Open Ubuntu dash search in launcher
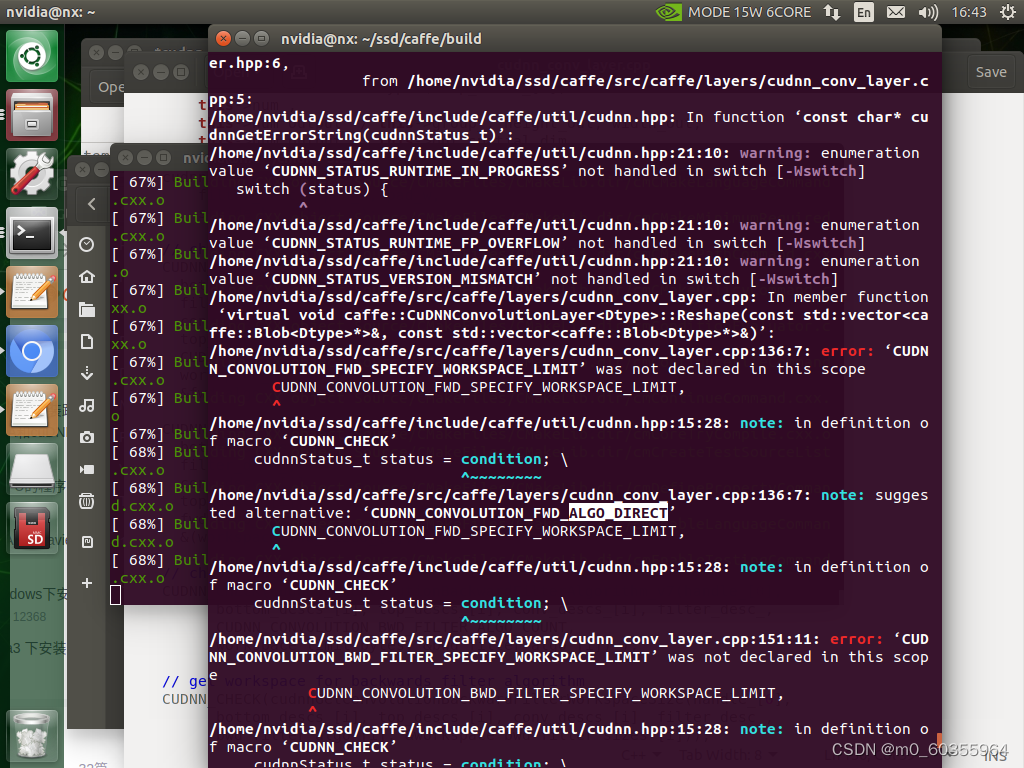 32,56
